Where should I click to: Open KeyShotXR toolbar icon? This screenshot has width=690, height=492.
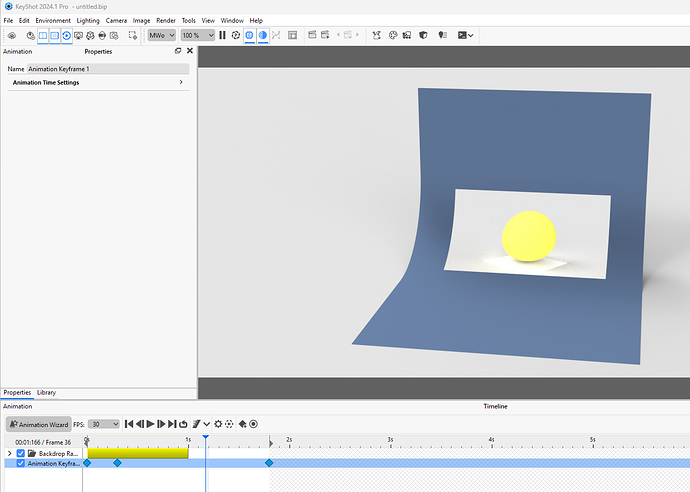click(90, 35)
